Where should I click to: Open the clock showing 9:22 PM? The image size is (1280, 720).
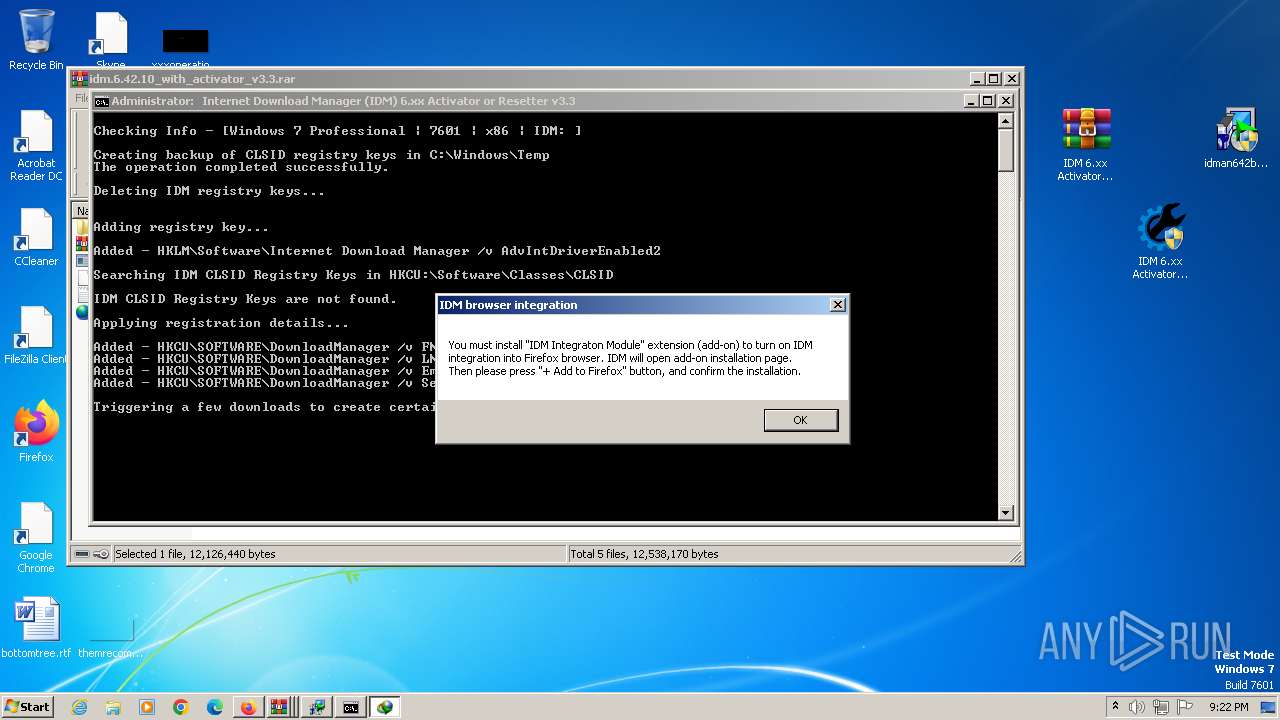click(x=1228, y=707)
